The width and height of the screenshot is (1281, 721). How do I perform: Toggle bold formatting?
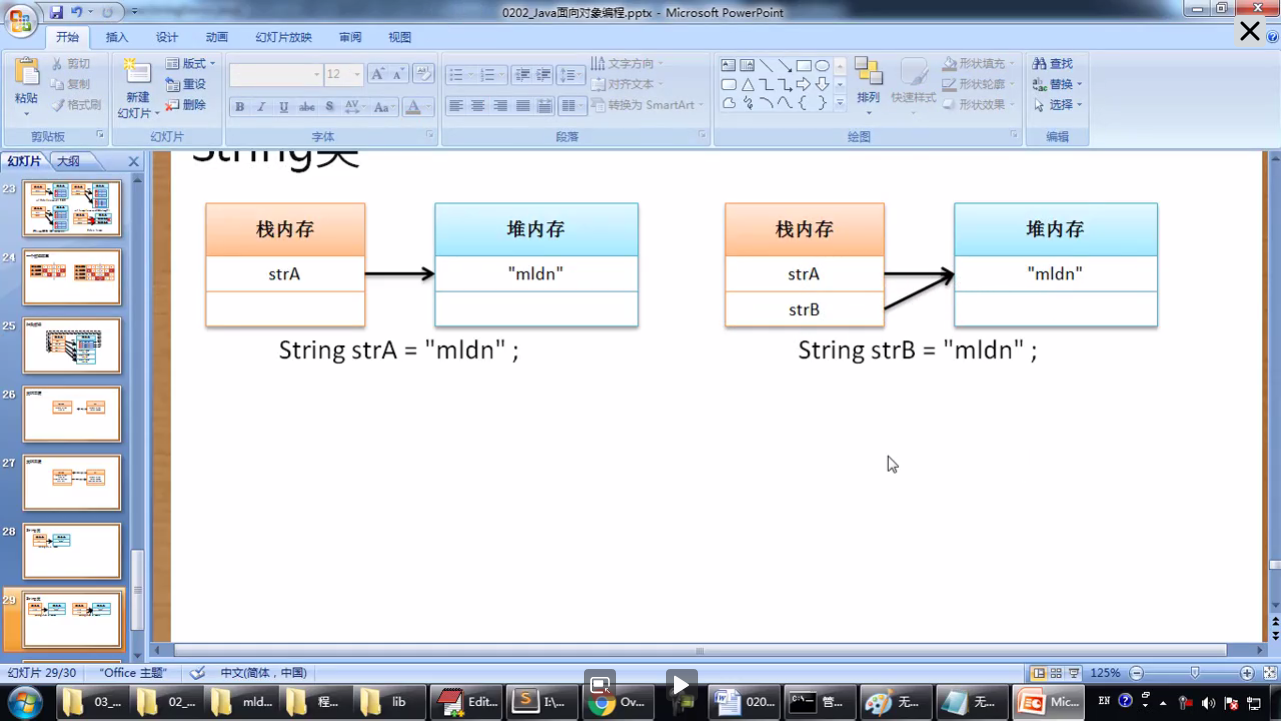click(240, 107)
